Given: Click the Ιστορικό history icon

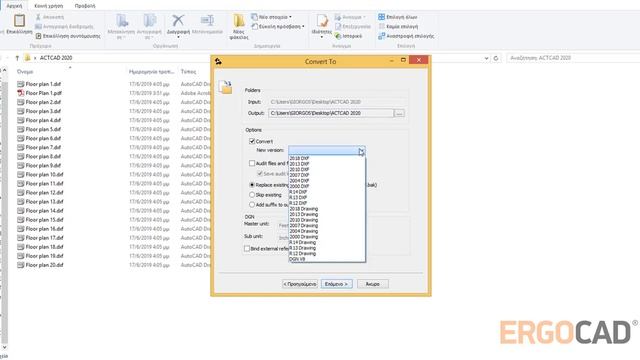Looking at the screenshot, I should [x=338, y=36].
